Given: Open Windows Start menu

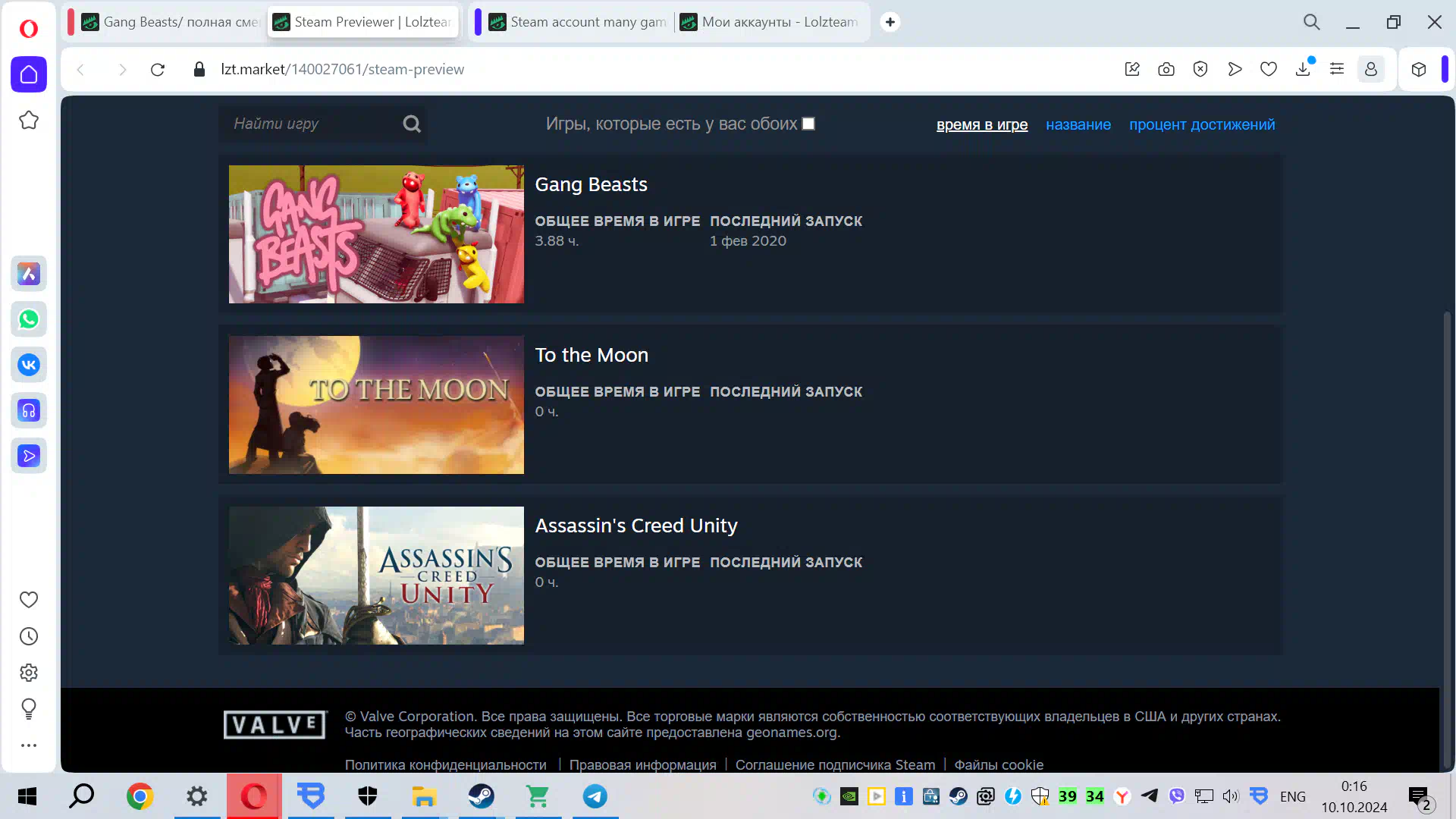Looking at the screenshot, I should coord(27,796).
